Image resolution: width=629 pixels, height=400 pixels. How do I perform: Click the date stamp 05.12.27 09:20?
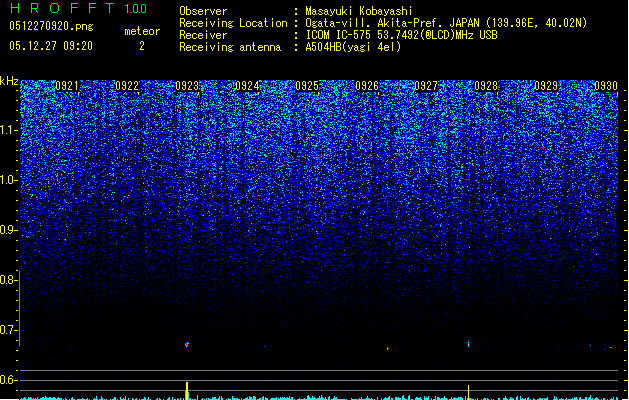51,46
